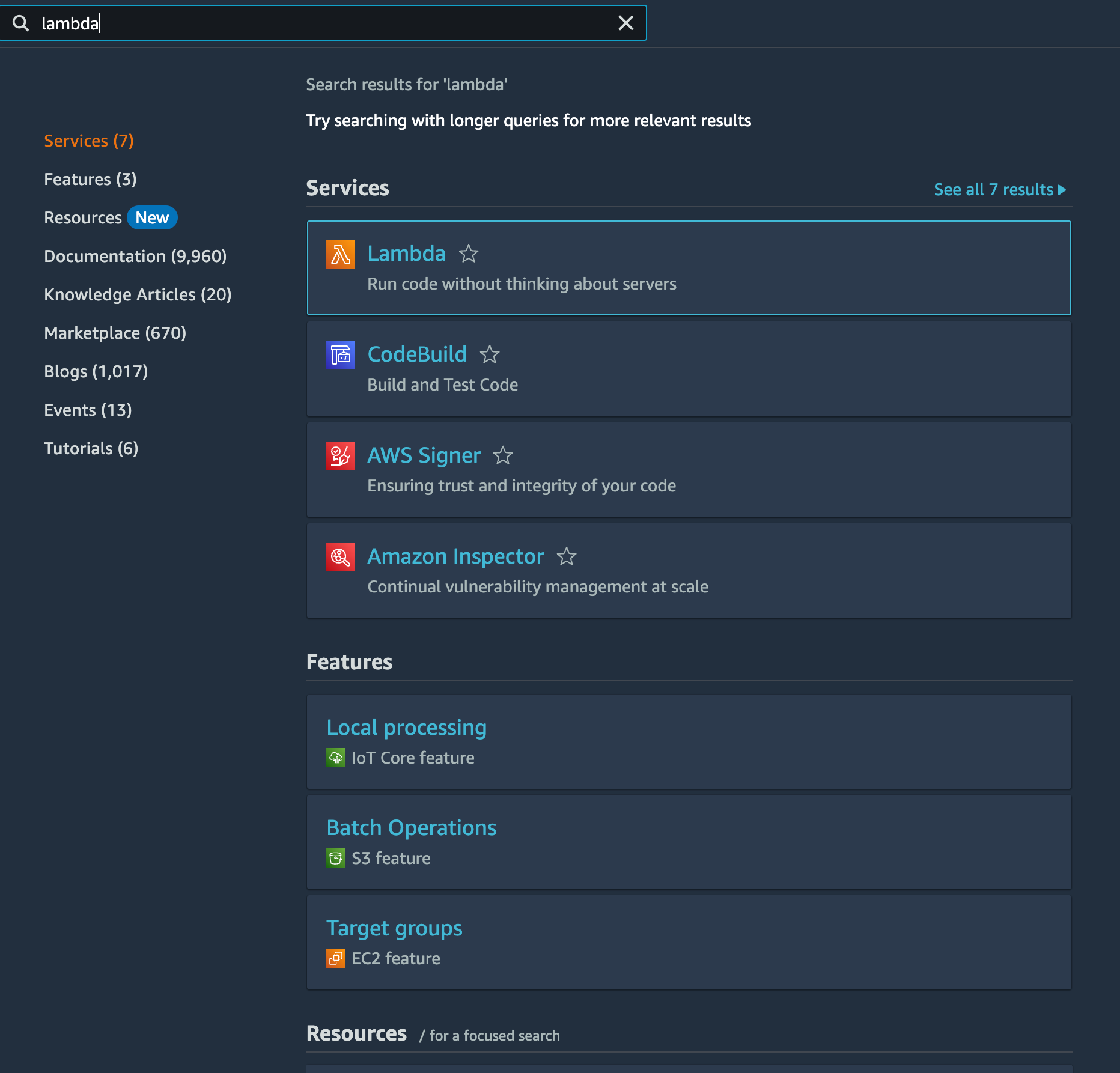
Task: Click the 'EC2 feature' label
Action: pos(396,958)
